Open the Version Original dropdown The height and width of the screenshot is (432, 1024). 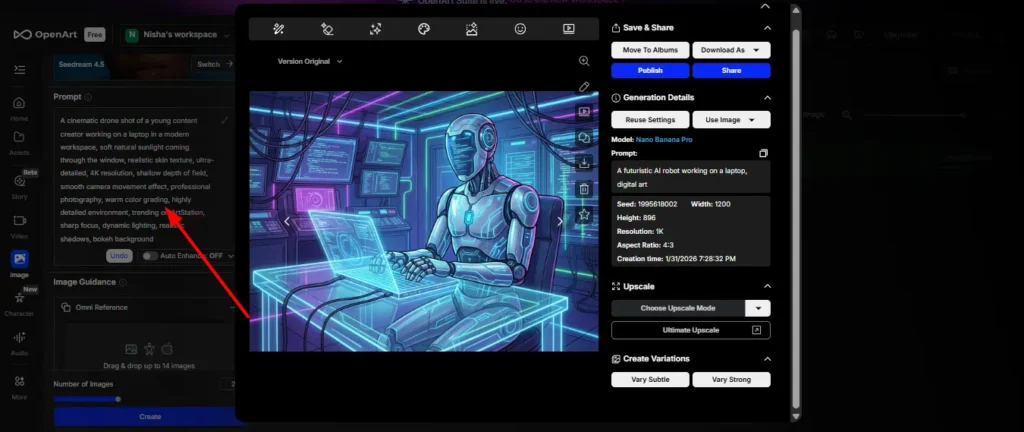310,61
